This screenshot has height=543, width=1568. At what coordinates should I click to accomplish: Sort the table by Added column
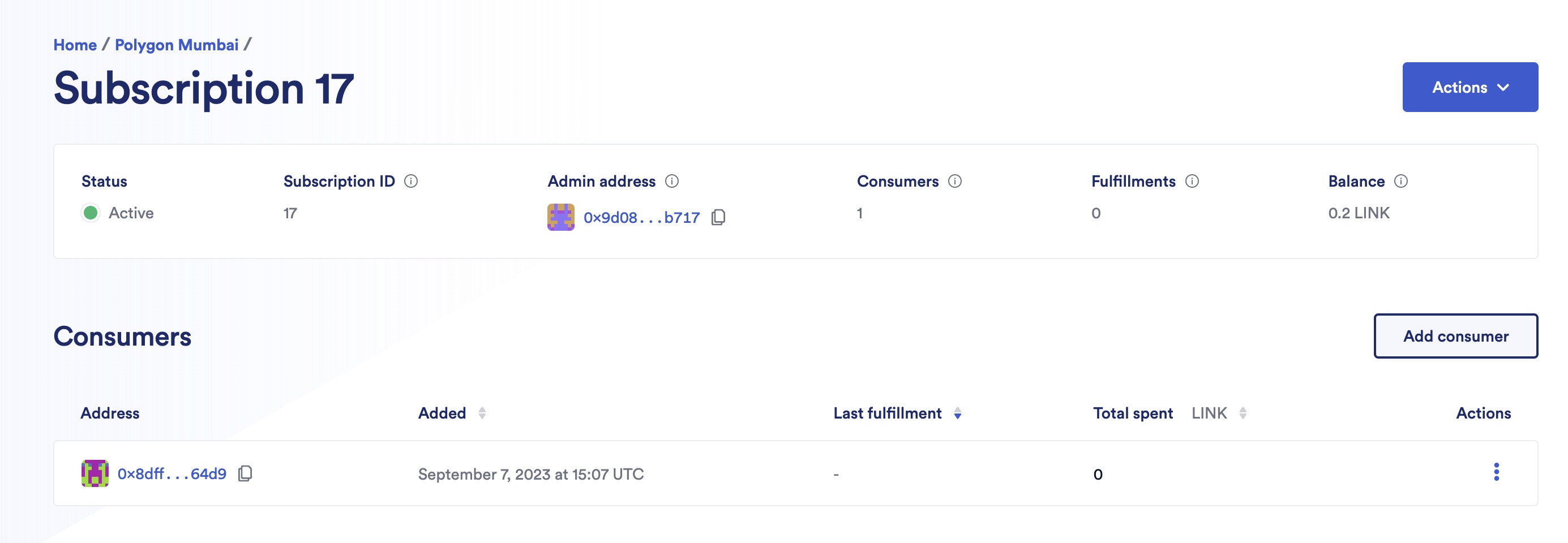click(x=483, y=413)
